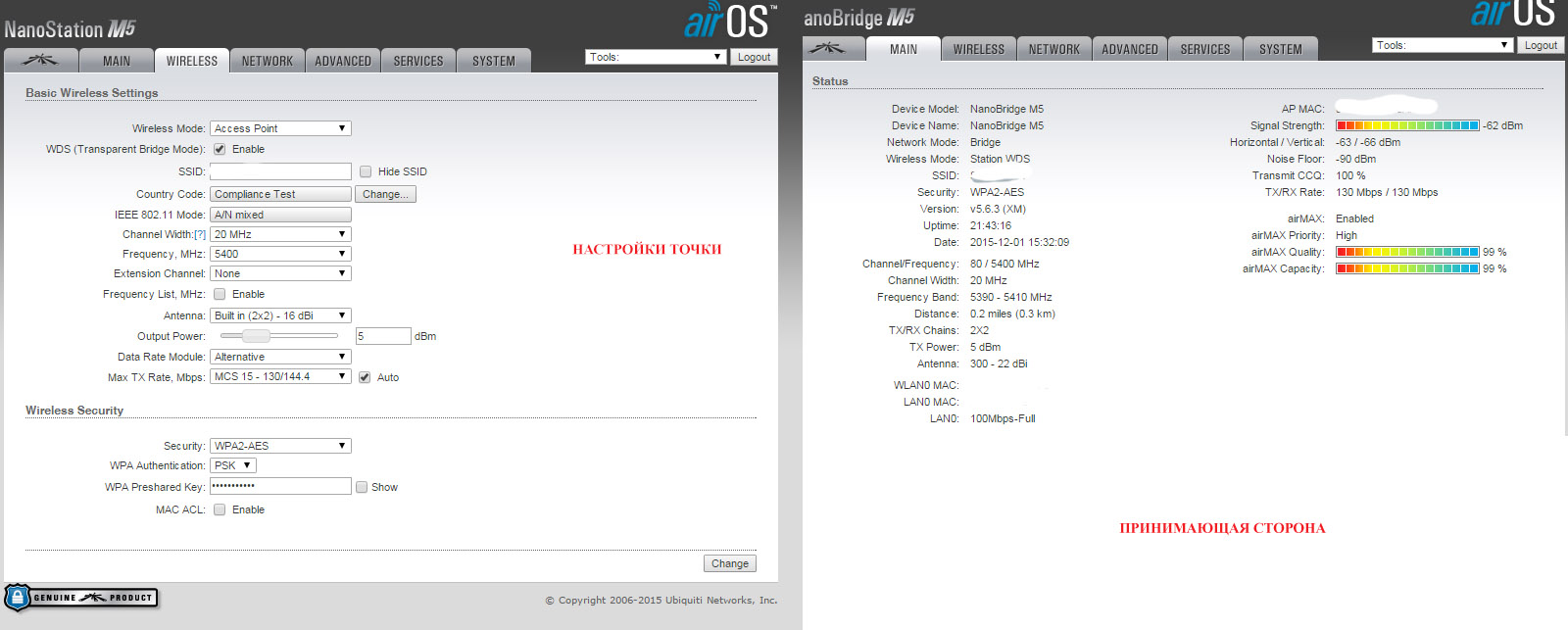Viewport: 1568px width, 630px height.
Task: Click the SSID input field
Action: coord(280,171)
